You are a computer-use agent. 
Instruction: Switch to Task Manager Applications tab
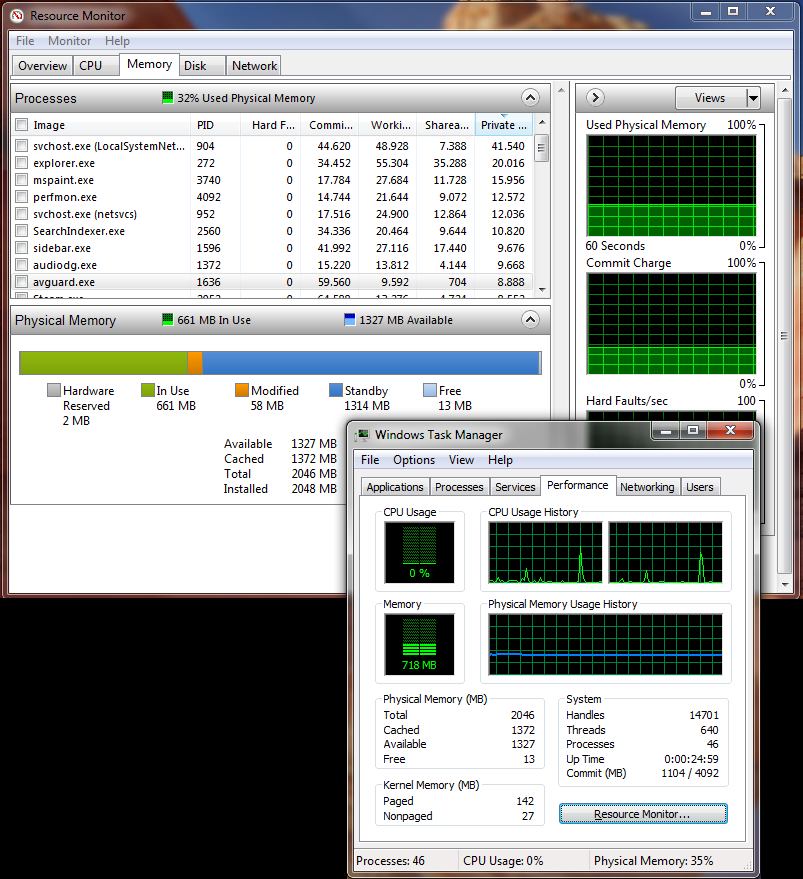(x=395, y=487)
